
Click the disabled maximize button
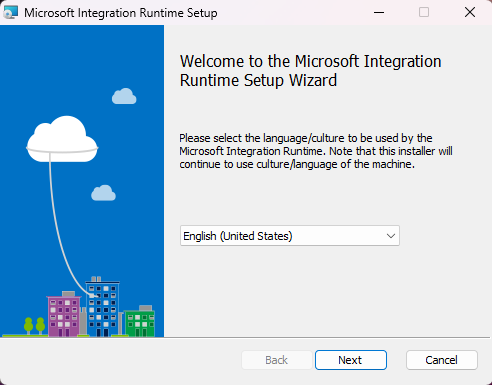coord(424,13)
